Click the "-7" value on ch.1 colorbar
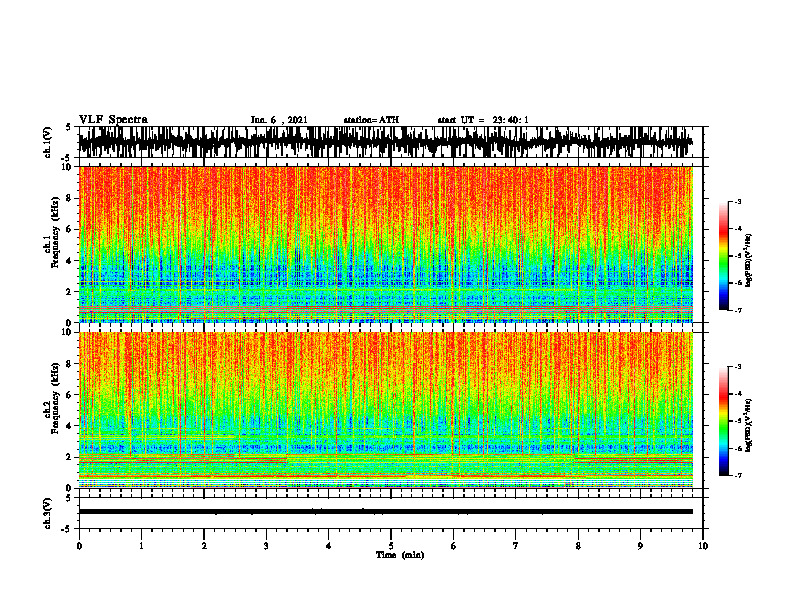This screenshot has height=612, width=792. pos(738,310)
